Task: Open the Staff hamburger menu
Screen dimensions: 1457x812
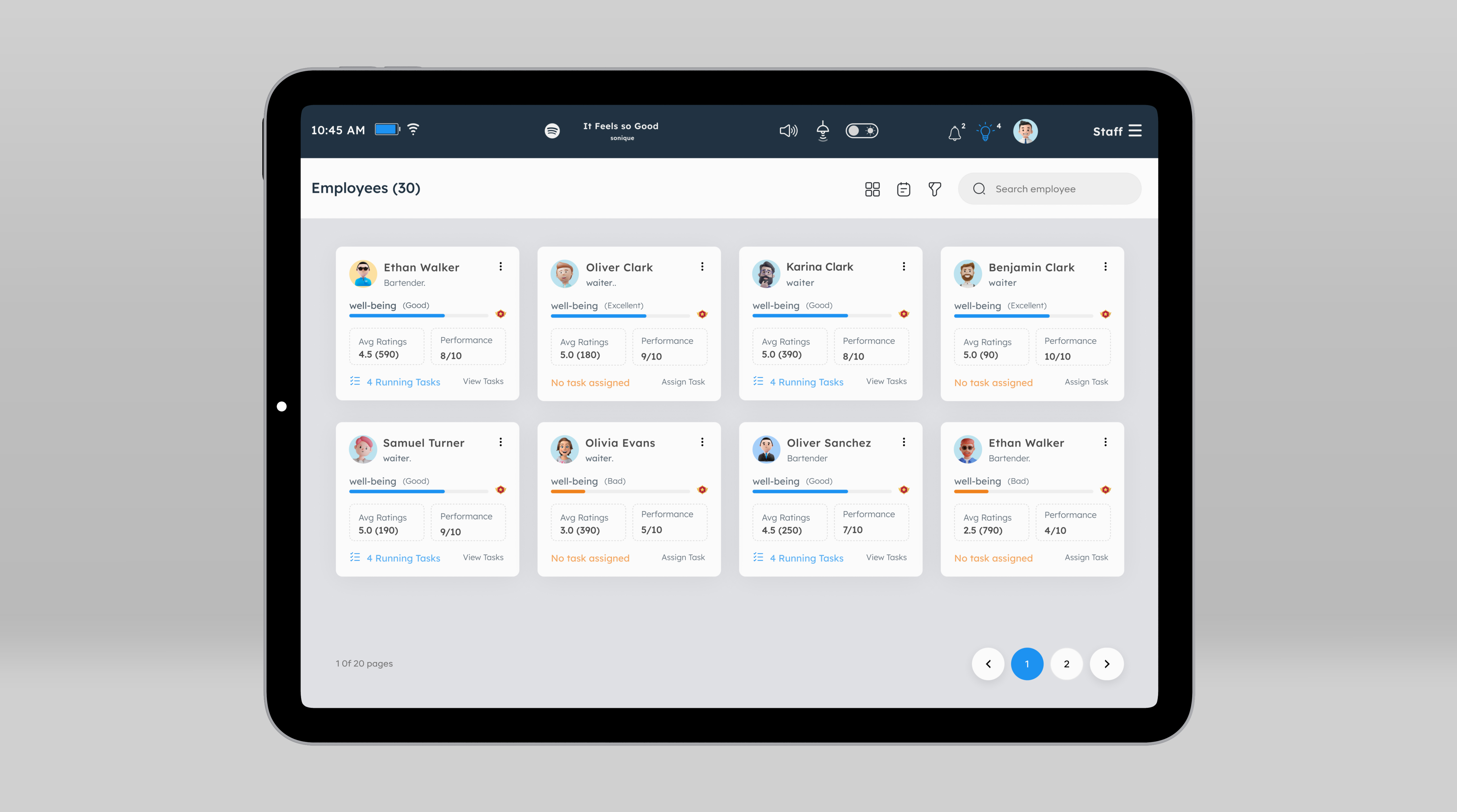Action: coord(1134,131)
